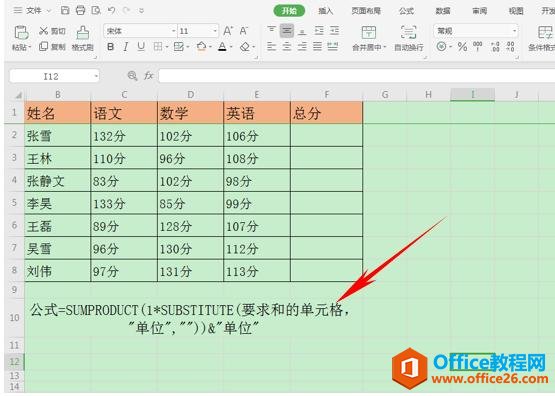Click the Print icon in quick access toolbar

tap(80, 10)
